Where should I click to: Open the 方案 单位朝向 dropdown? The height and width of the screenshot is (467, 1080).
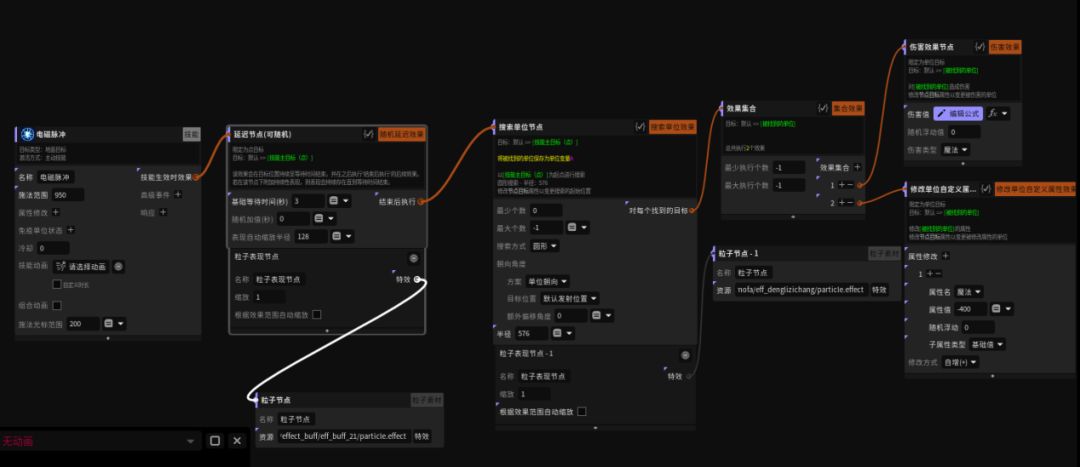[x=547, y=281]
